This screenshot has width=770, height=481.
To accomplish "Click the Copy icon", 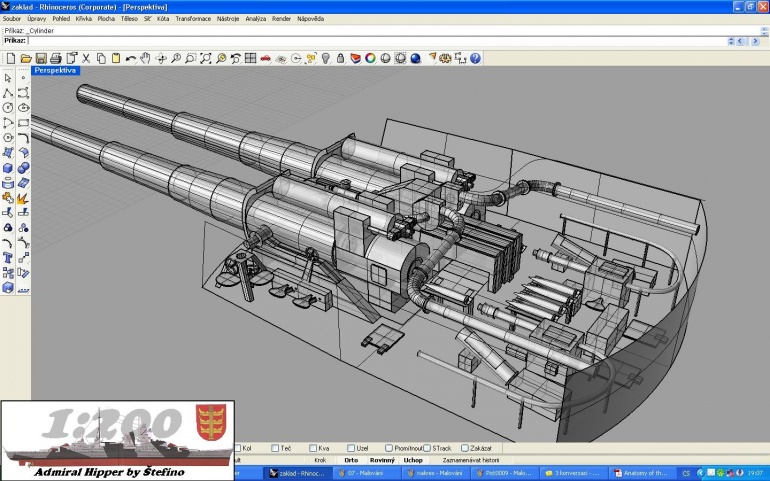I will [x=101, y=58].
